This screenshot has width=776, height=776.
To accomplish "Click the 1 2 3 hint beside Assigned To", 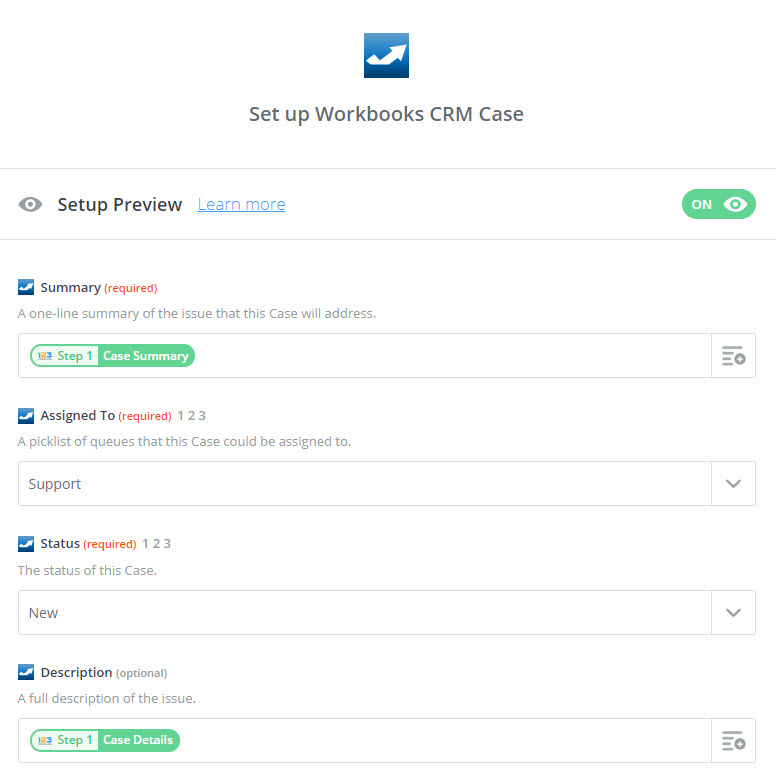I will coord(192,416).
